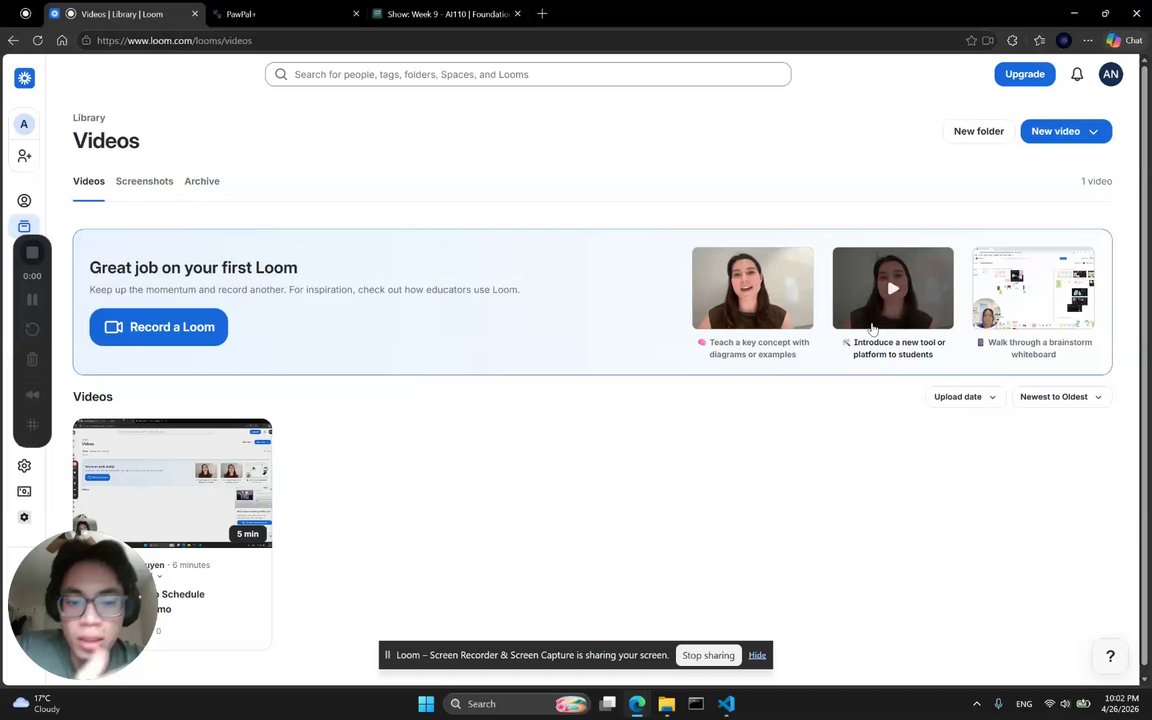Show hidden system tray icons

tap(976, 704)
